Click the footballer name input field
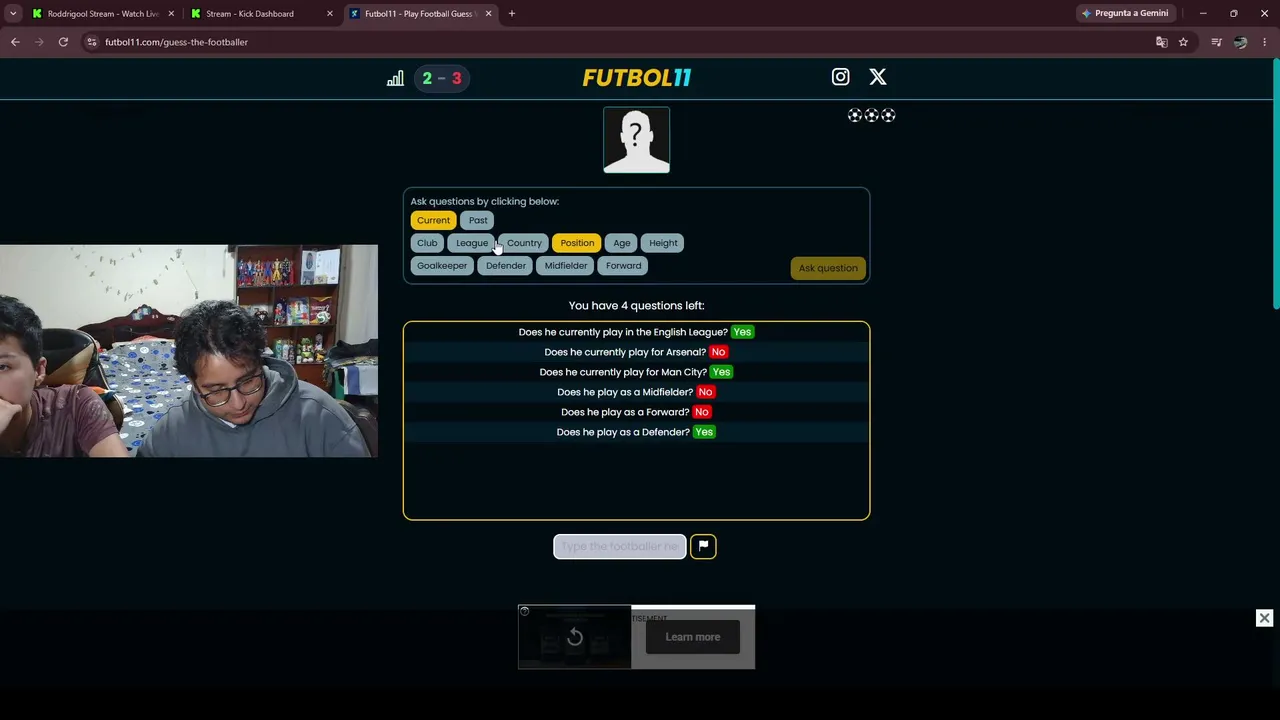The width and height of the screenshot is (1280, 720). point(620,546)
